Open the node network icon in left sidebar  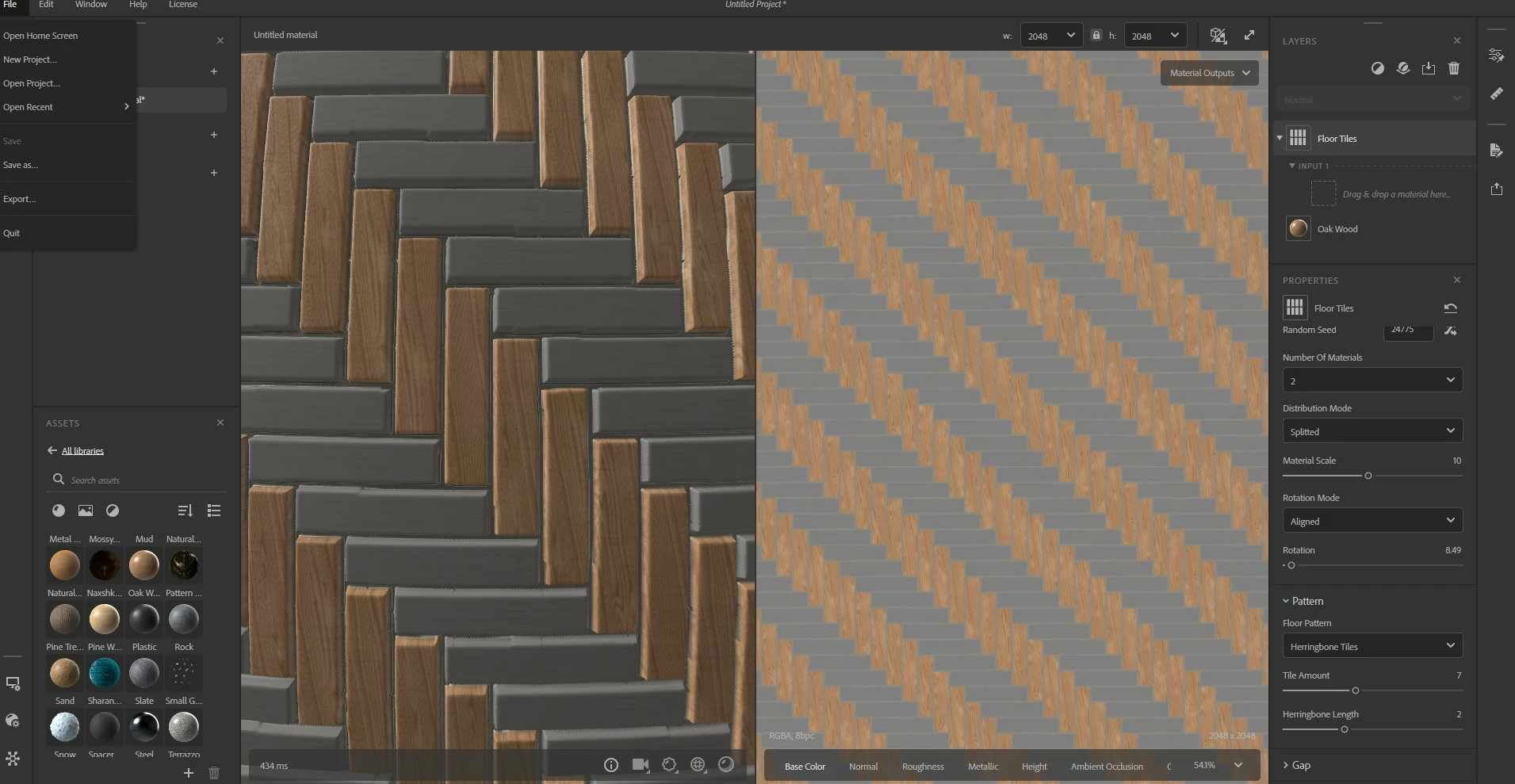click(x=13, y=759)
